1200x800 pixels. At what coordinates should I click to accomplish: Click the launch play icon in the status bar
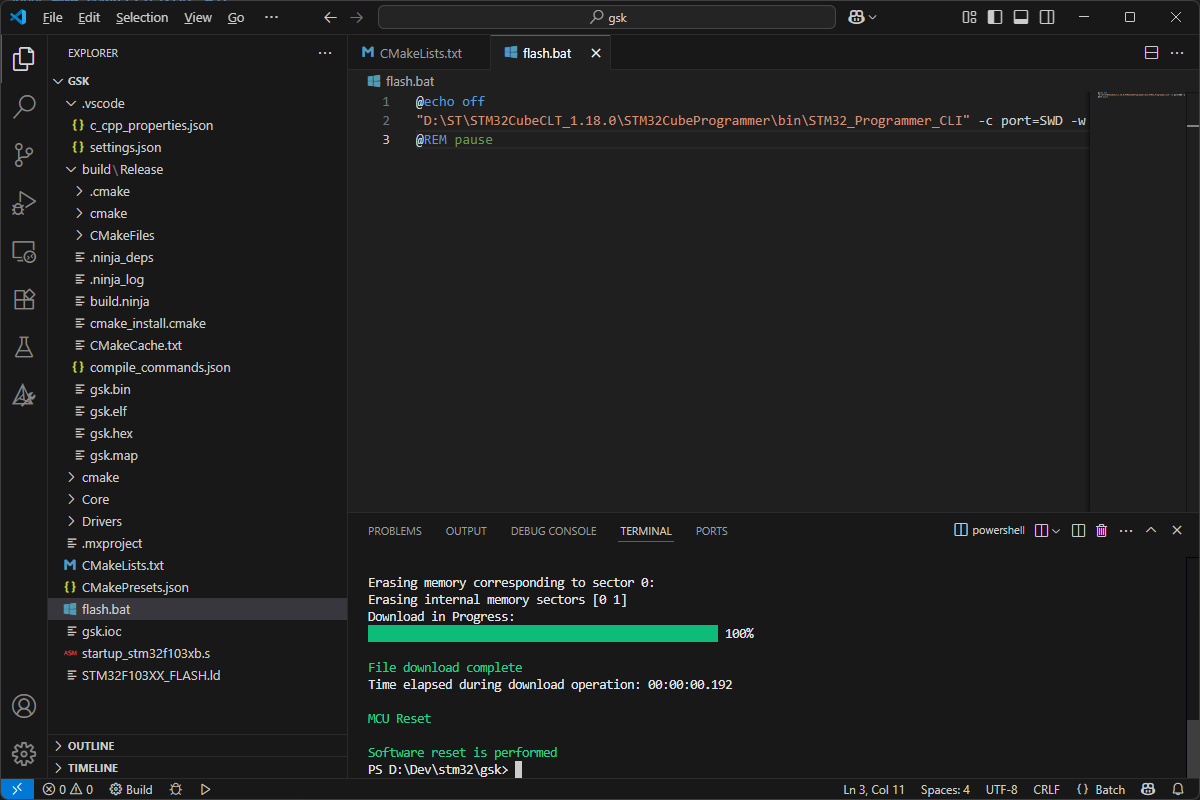(x=205, y=789)
